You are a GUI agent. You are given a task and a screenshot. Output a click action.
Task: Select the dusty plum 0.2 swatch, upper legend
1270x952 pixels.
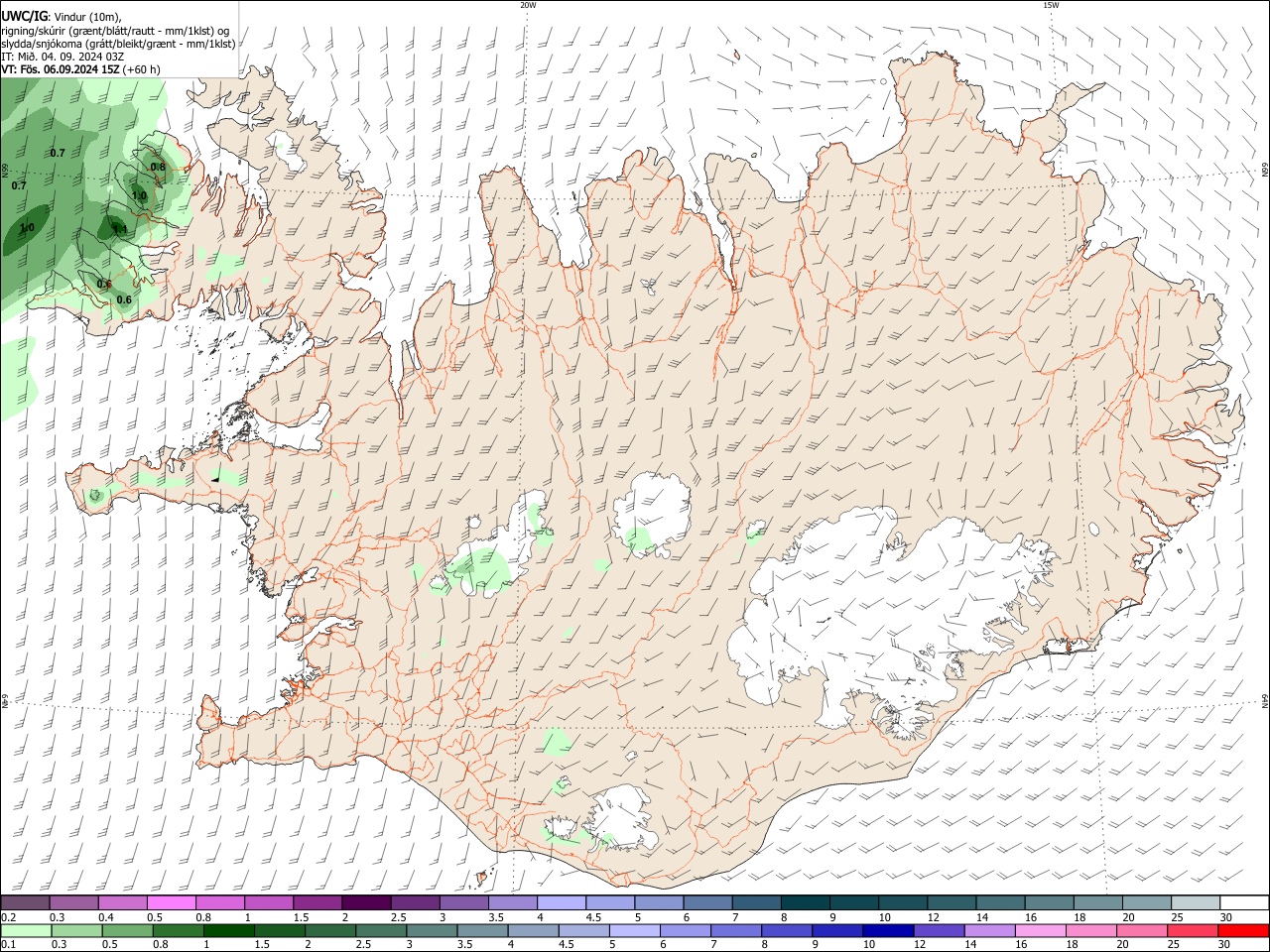point(25,903)
